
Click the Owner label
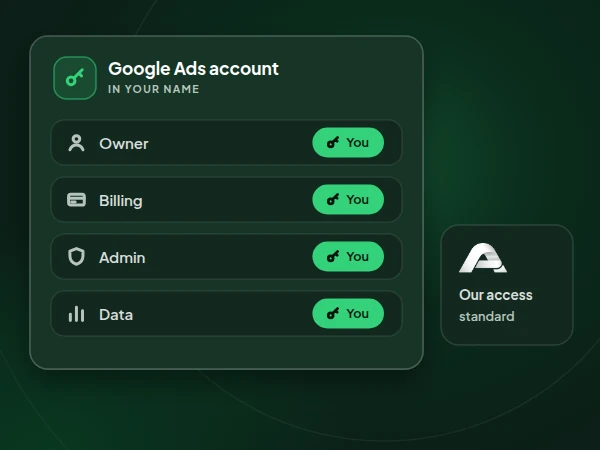click(x=124, y=144)
